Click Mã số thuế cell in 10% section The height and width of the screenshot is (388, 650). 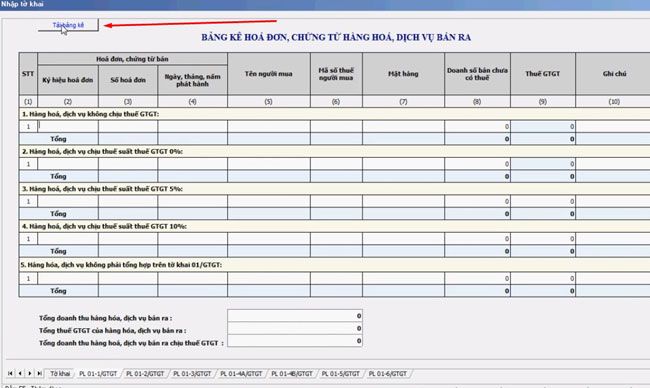coord(336,238)
